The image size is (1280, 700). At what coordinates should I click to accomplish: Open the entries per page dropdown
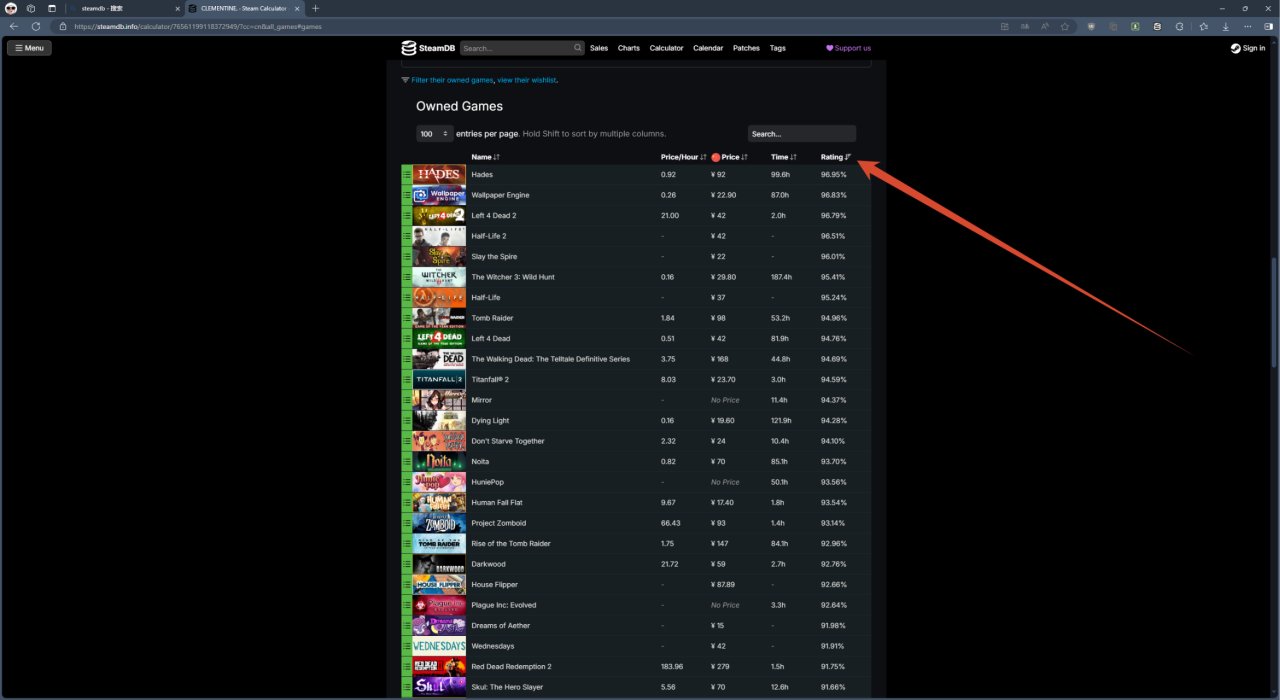pyautogui.click(x=434, y=133)
